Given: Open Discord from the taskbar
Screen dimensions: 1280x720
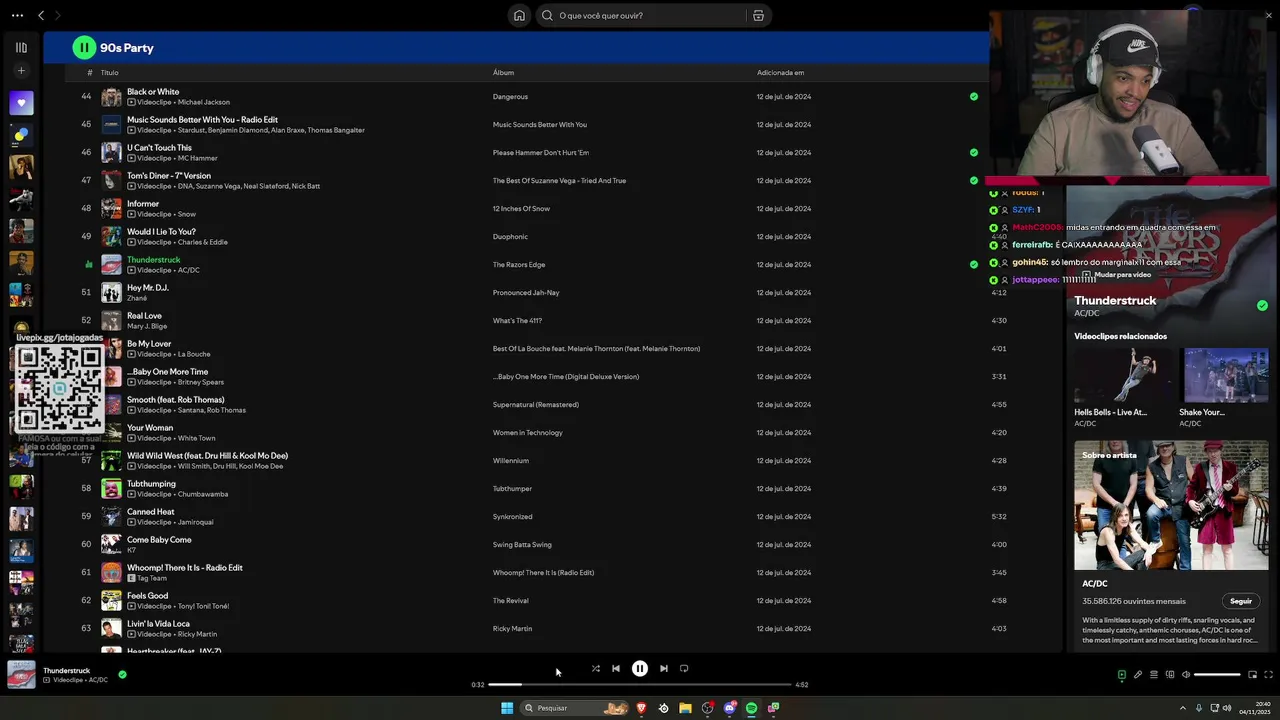Looking at the screenshot, I should pyautogui.click(x=730, y=708).
